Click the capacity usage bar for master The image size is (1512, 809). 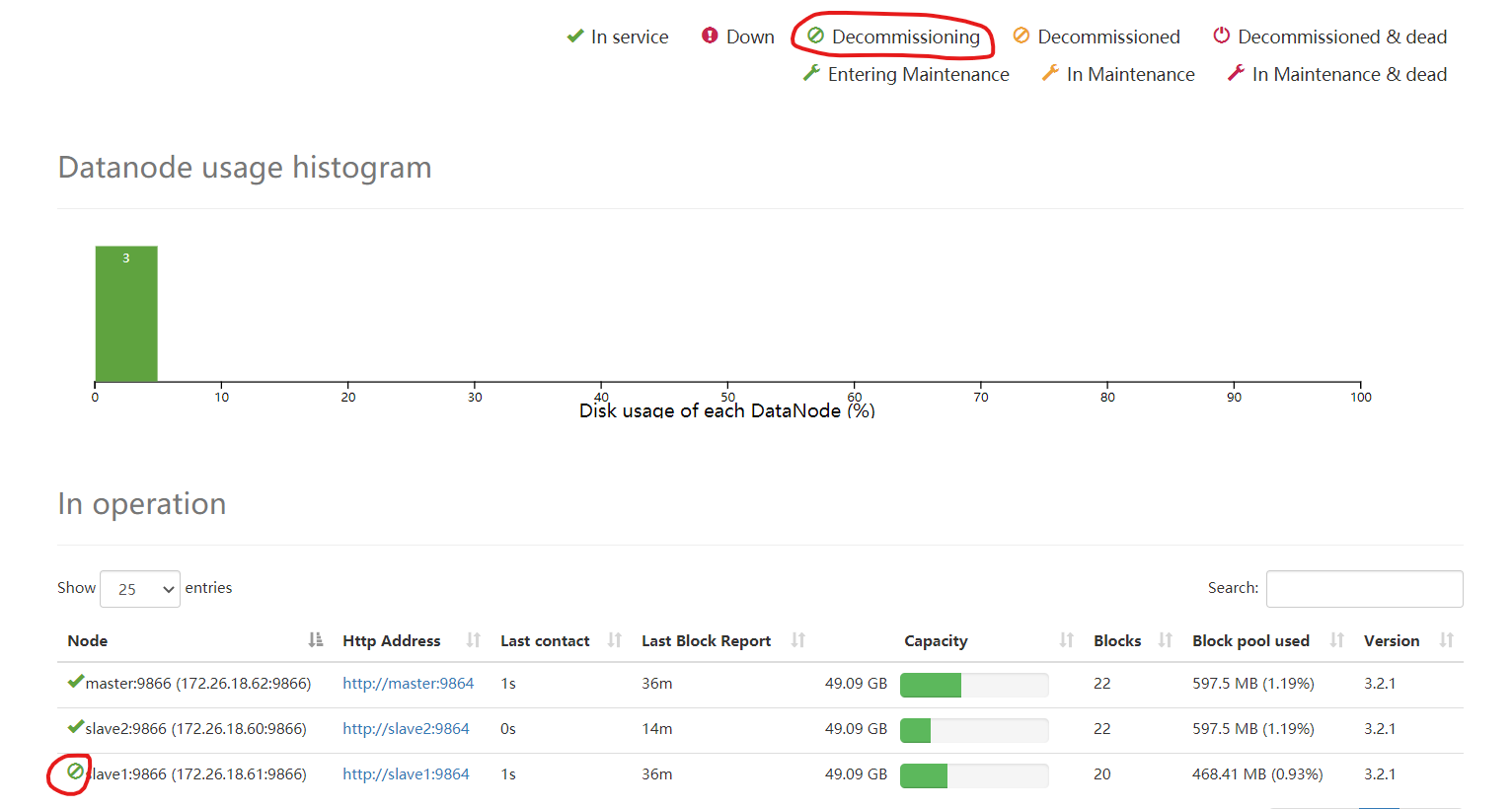974,685
